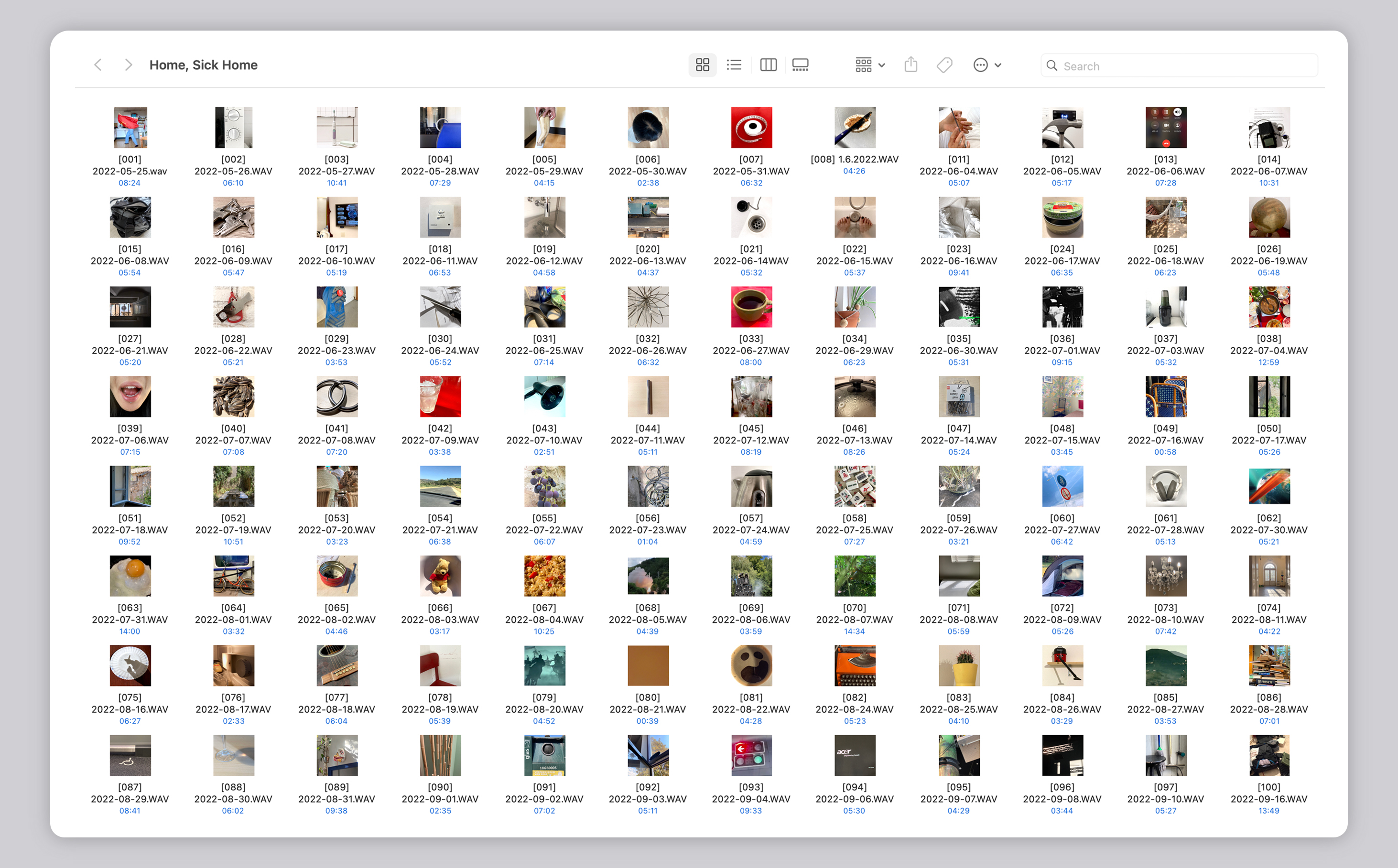
Task: Switch to list view
Action: click(x=734, y=65)
